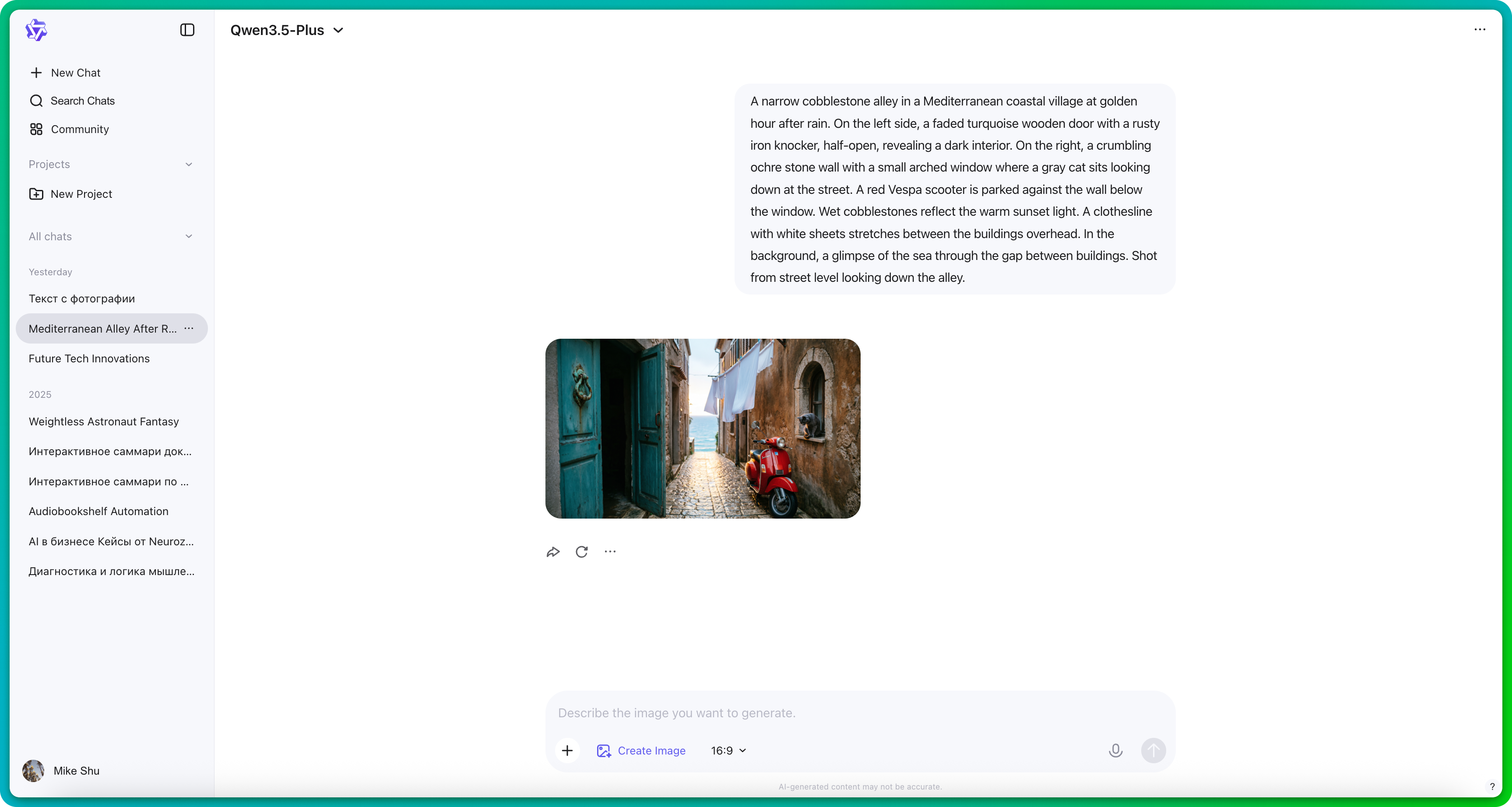Open the Qwen3.5-Plus model dropdown

(286, 30)
